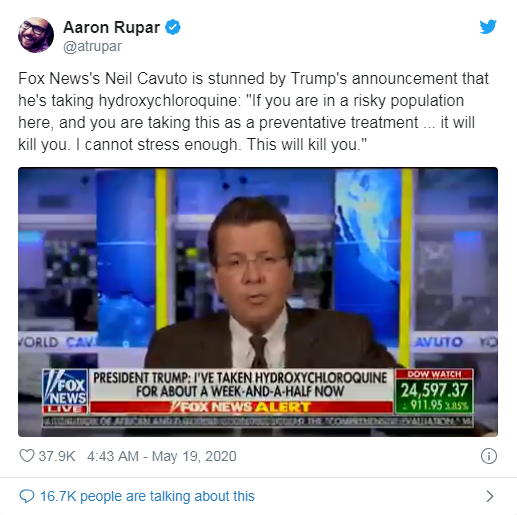Play the embedded Fox News video
Screen dimensions: 517x515
(258, 302)
